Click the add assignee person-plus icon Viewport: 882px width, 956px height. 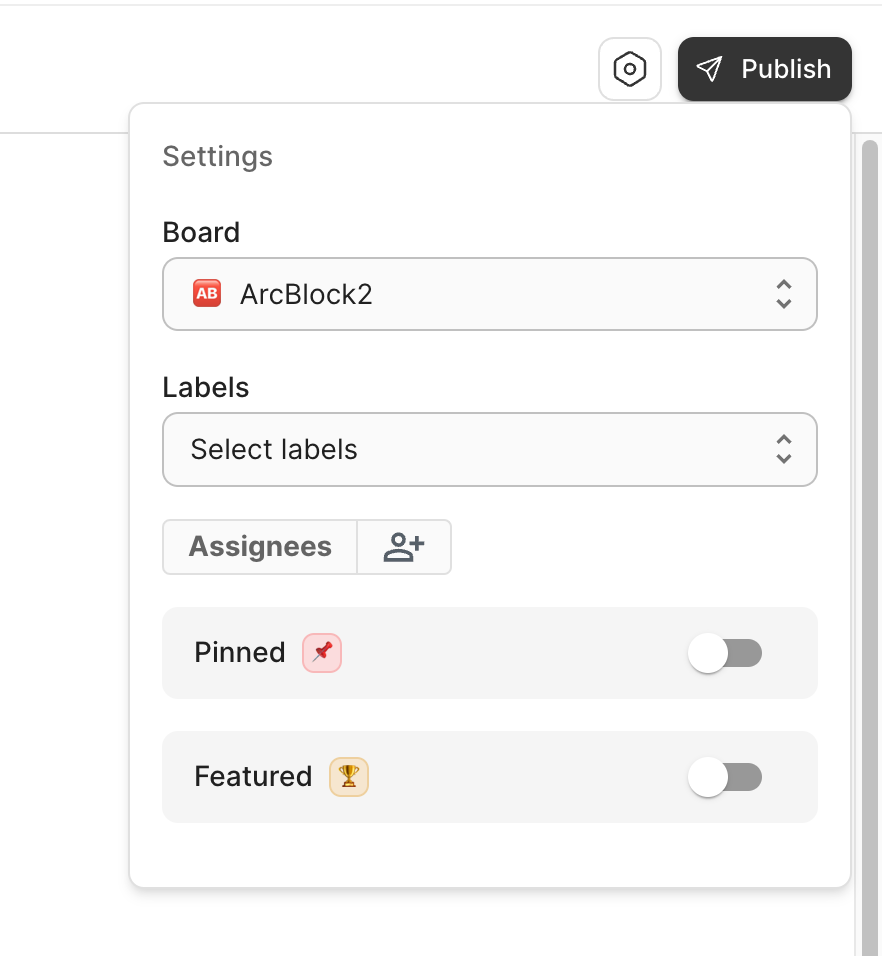coord(404,547)
